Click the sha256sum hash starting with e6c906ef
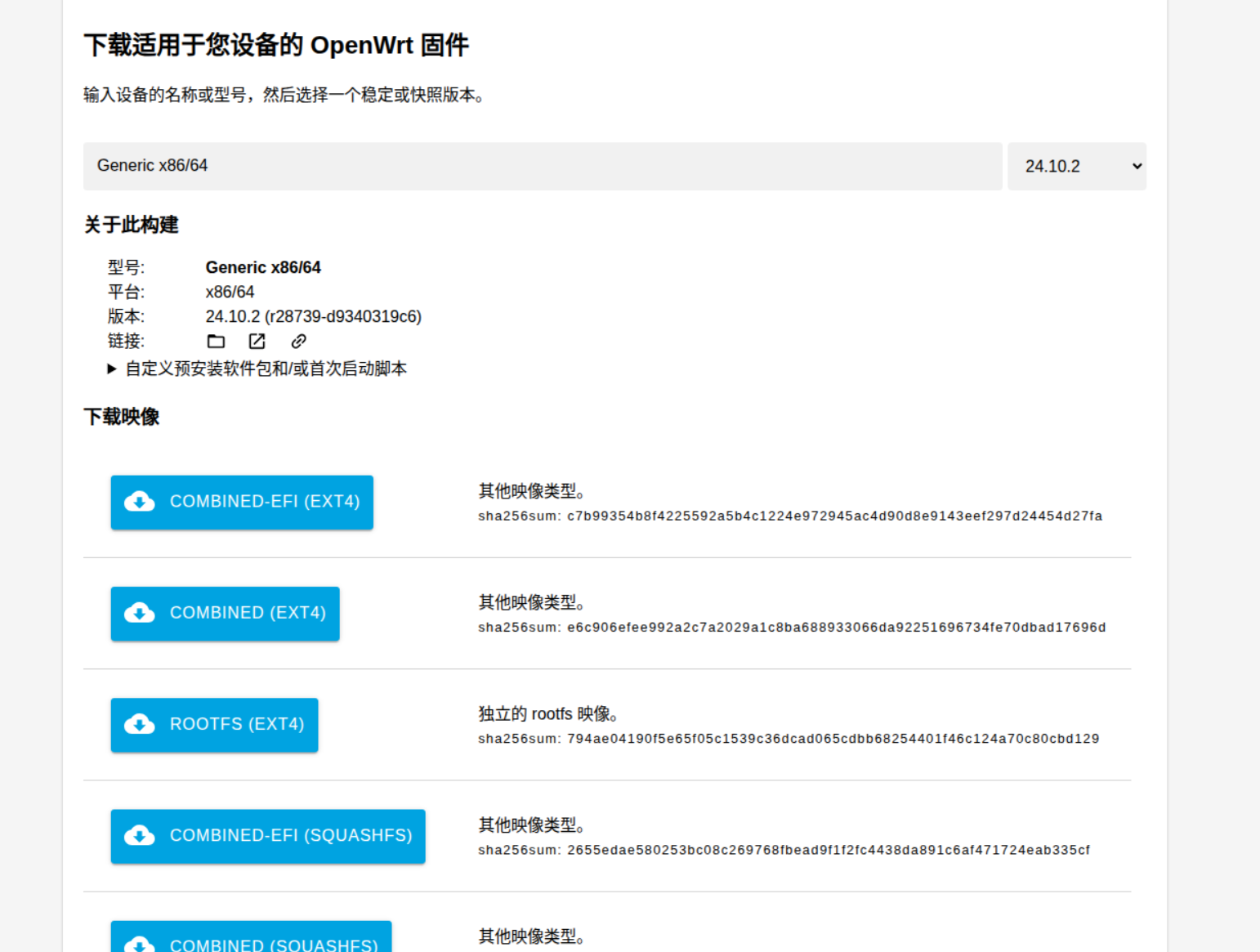Image resolution: width=1260 pixels, height=952 pixels. [x=835, y=628]
